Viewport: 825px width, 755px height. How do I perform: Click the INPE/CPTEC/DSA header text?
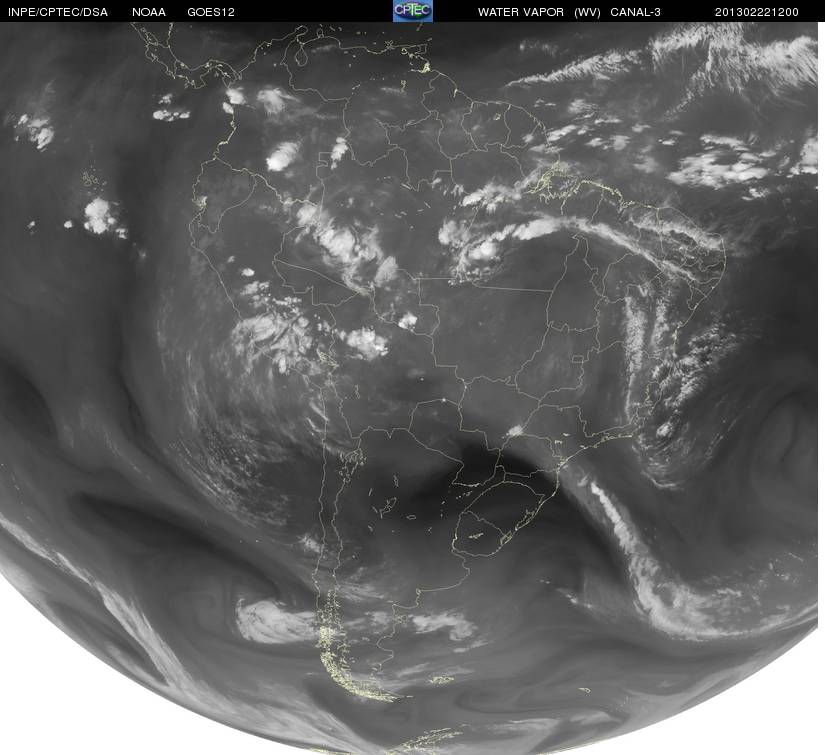58,12
